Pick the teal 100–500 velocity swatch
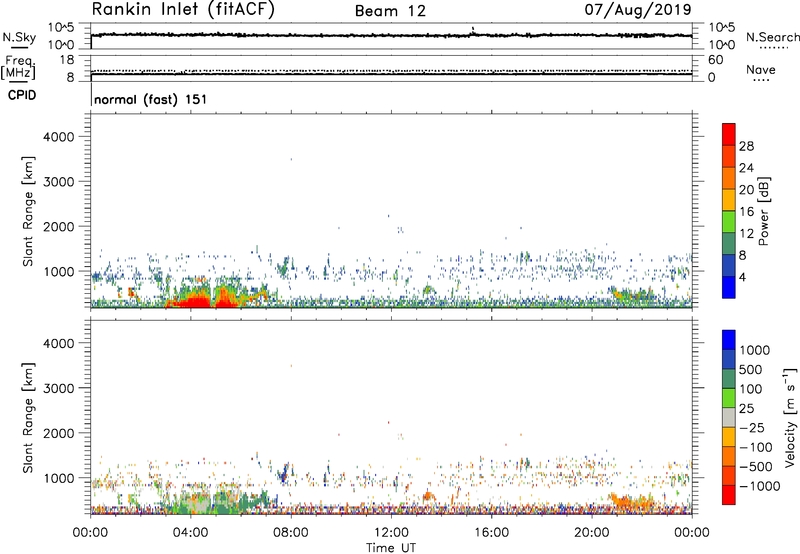 [729, 379]
